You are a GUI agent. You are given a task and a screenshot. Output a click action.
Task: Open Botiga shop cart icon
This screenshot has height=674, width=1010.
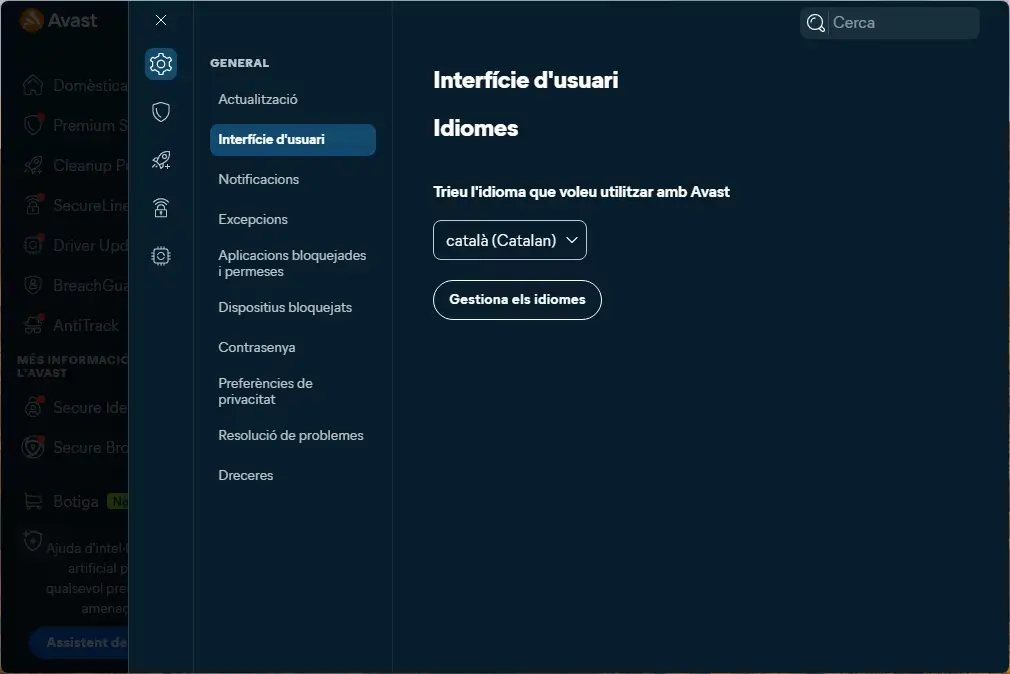[x=33, y=501]
